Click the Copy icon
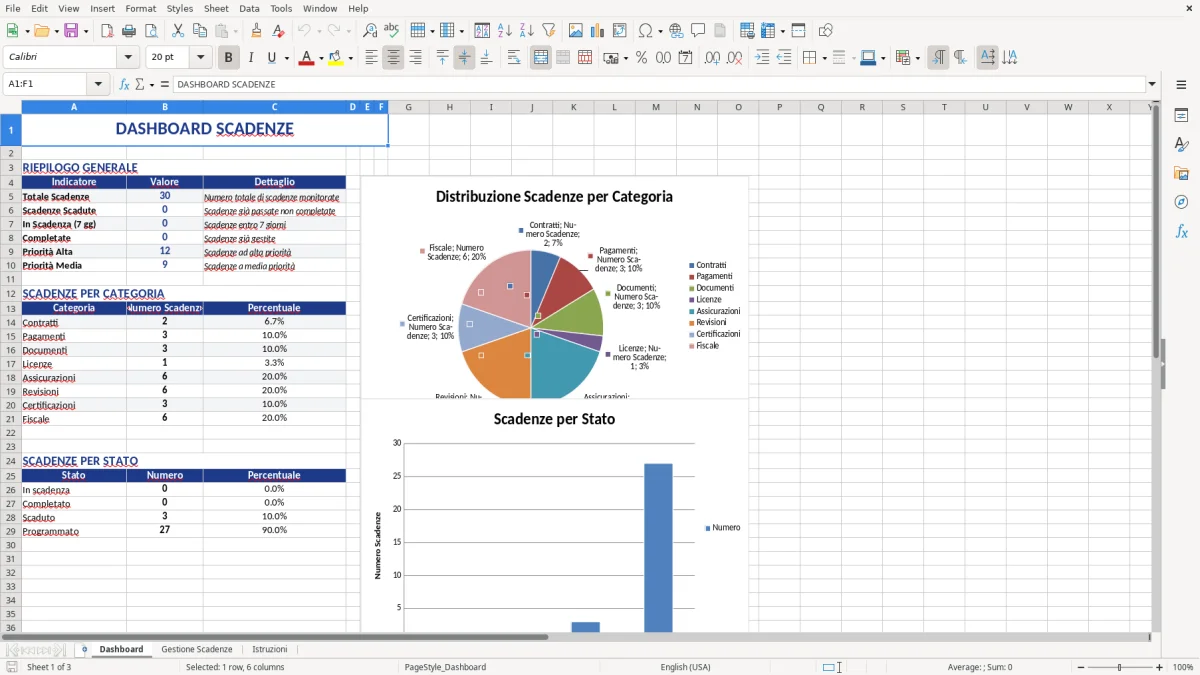The image size is (1200, 675). (x=200, y=31)
